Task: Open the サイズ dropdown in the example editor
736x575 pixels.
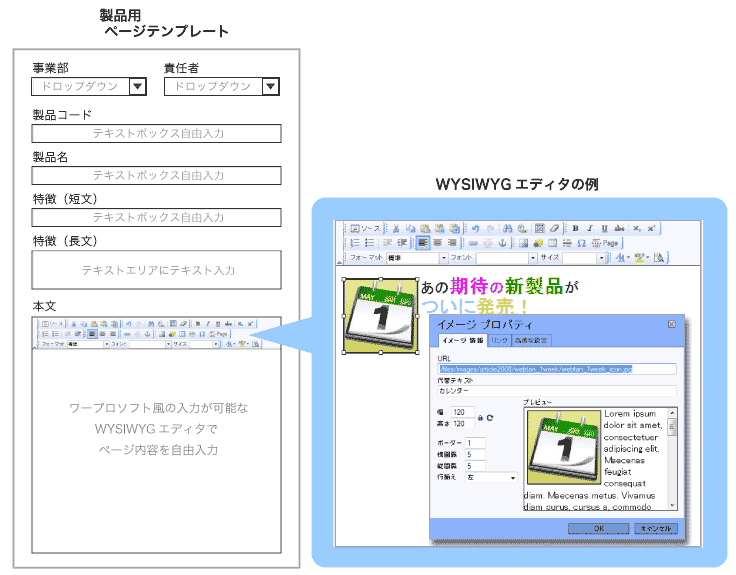Action: [584, 258]
